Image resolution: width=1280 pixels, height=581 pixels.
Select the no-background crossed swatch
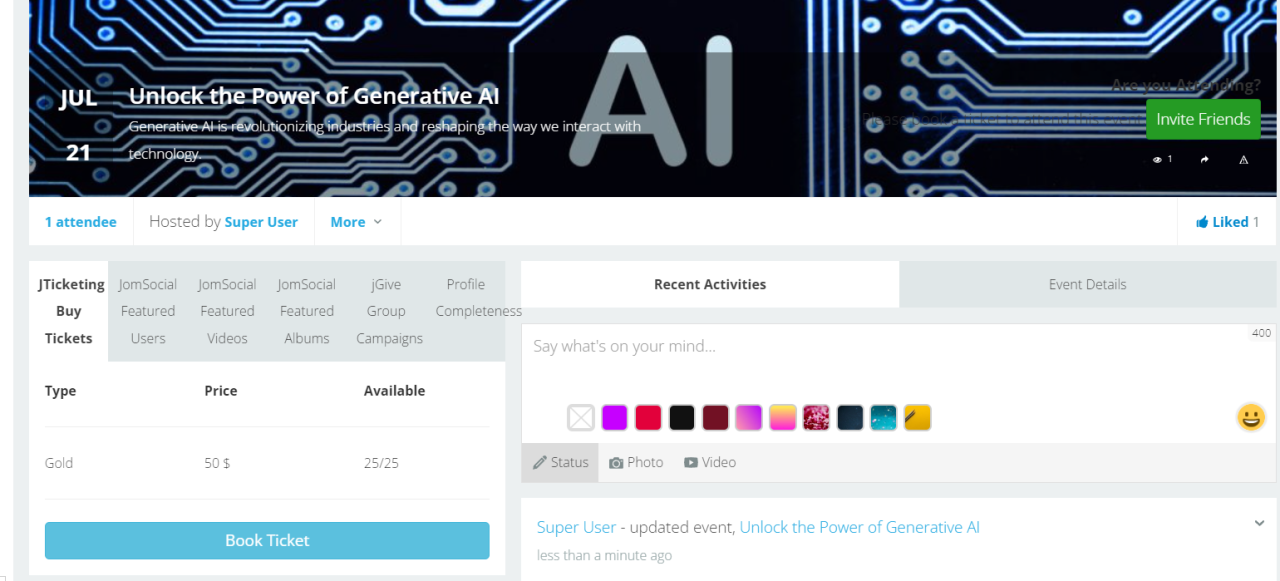(581, 417)
